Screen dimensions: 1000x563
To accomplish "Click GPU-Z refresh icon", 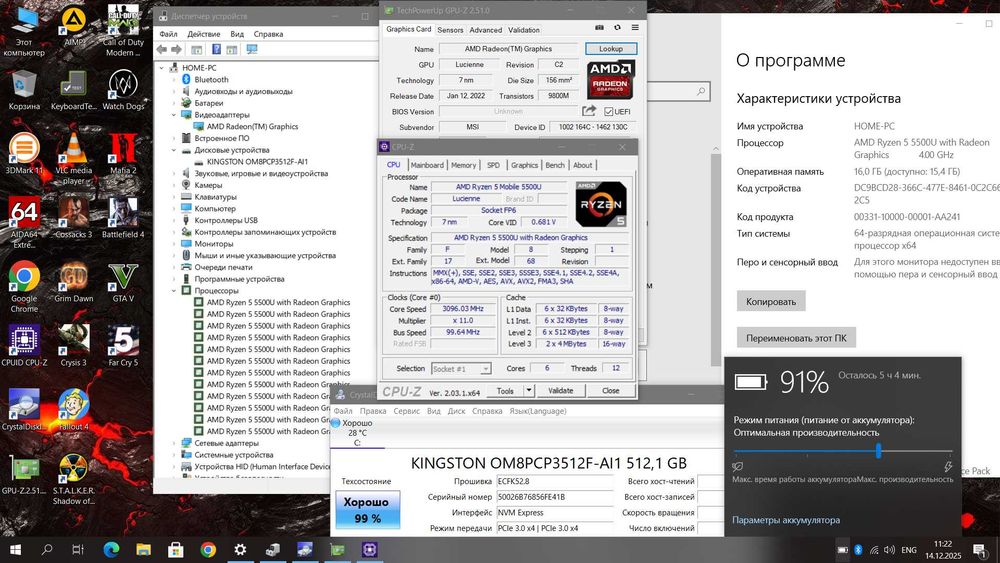I will coord(617,27).
